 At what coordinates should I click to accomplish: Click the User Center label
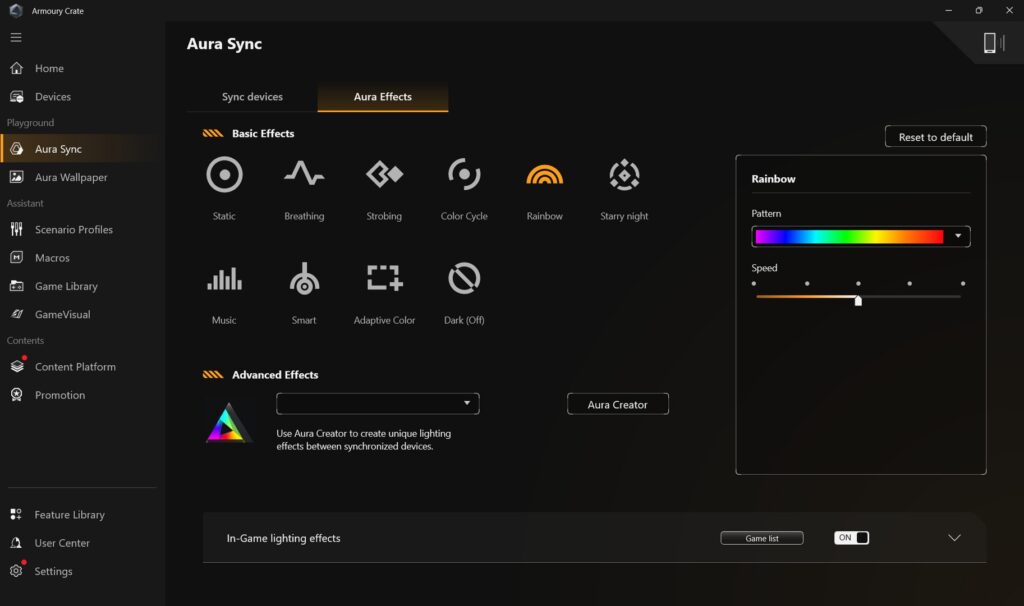(x=62, y=543)
